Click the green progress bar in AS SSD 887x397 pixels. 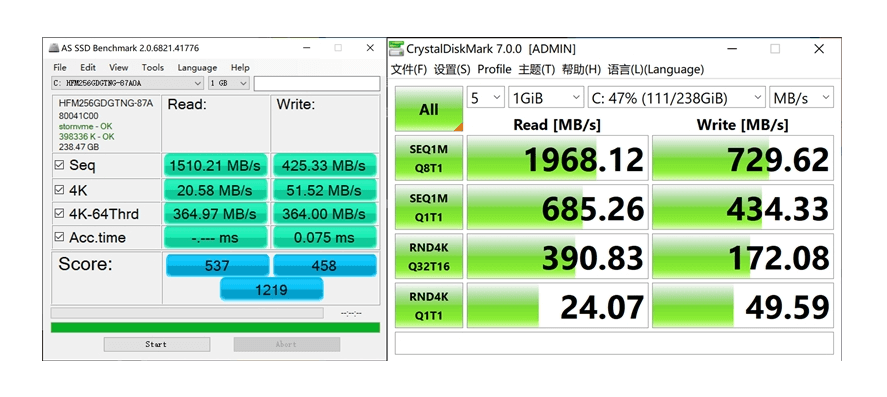click(x=215, y=327)
